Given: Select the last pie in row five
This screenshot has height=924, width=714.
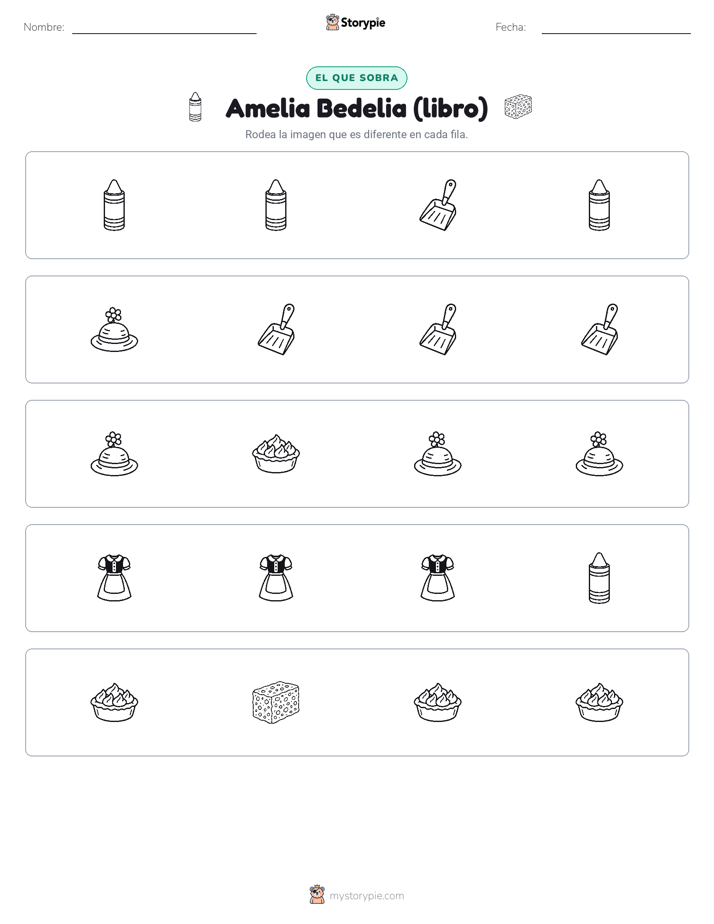Looking at the screenshot, I should (599, 702).
